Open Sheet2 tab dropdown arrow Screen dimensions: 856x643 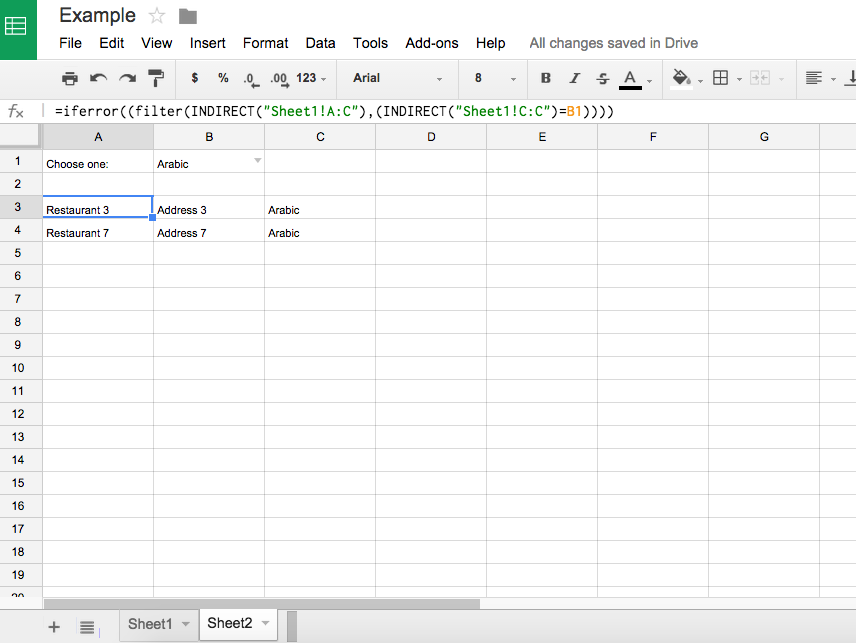tap(265, 623)
